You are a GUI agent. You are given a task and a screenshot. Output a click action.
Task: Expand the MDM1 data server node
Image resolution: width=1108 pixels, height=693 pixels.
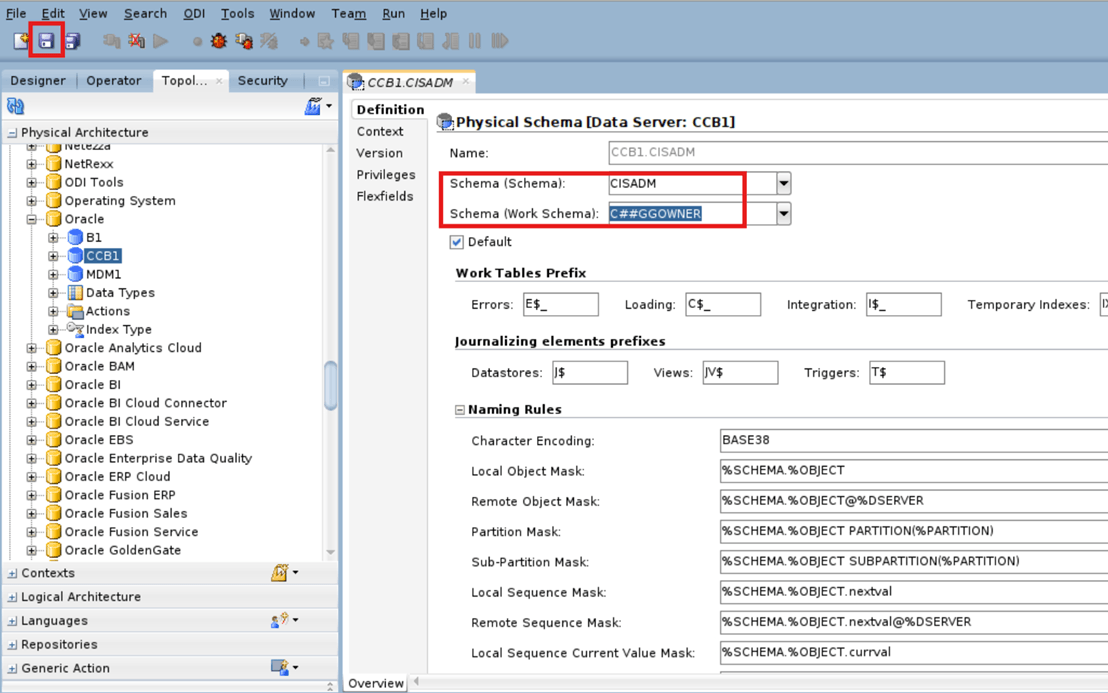click(x=53, y=274)
